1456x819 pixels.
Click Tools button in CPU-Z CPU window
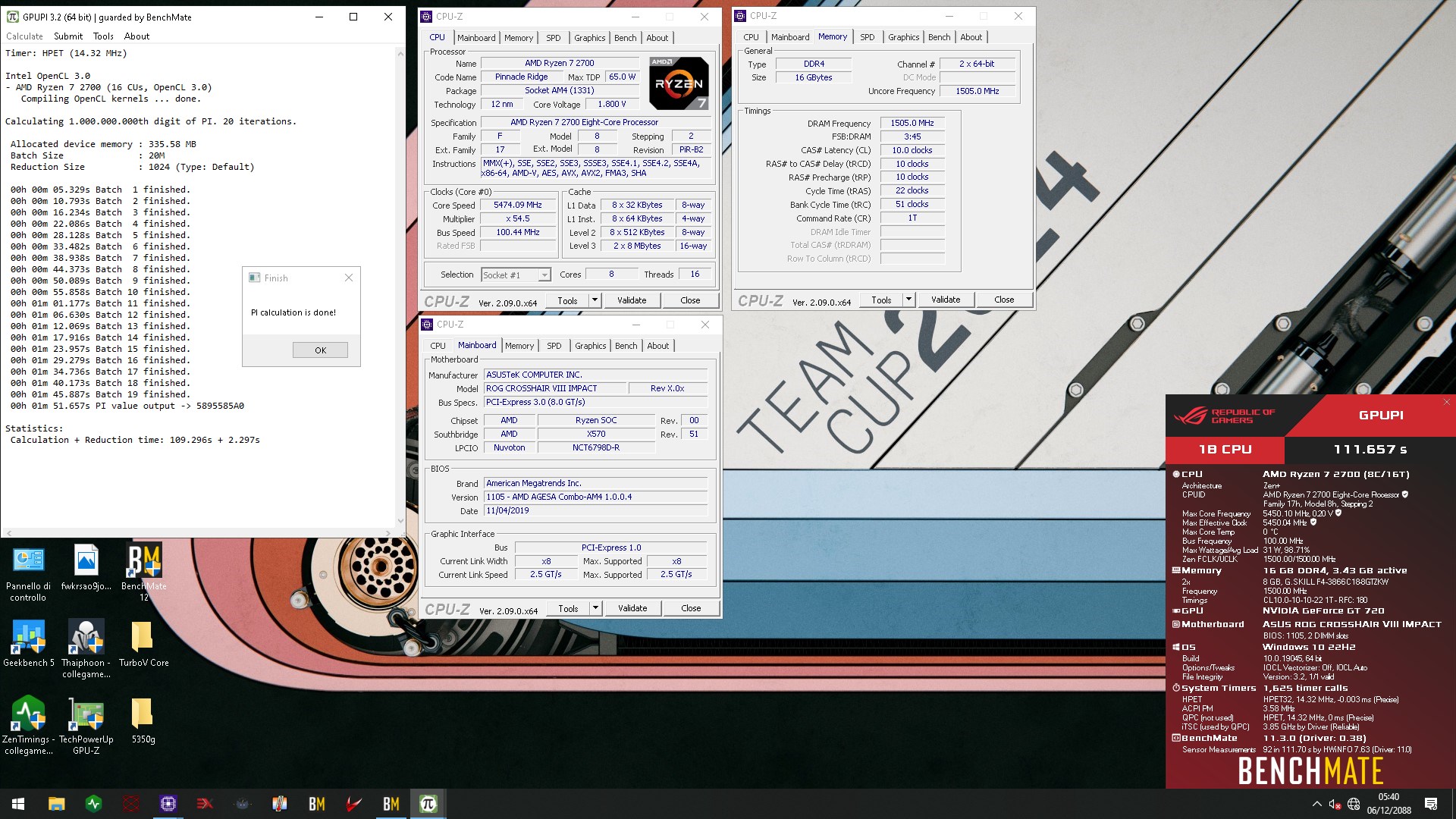(x=567, y=300)
